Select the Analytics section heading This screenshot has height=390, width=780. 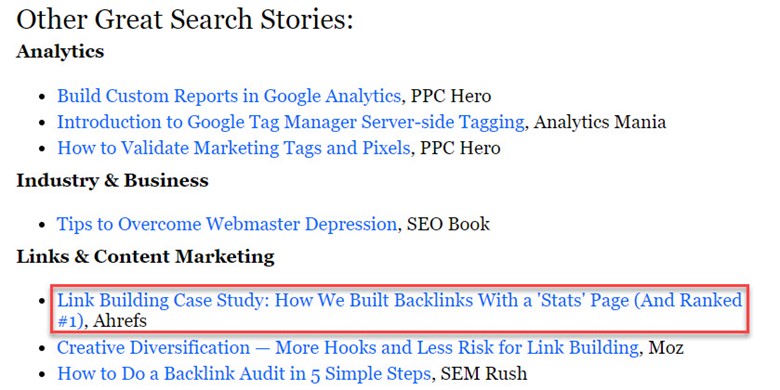(60, 51)
